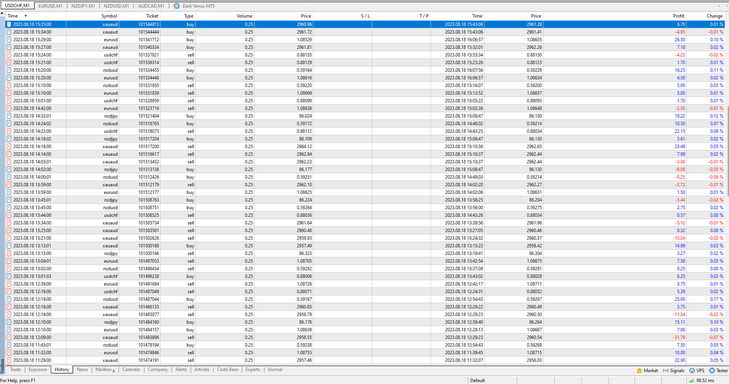Click the buy icon on ticket 101534446 row

click(9, 78)
